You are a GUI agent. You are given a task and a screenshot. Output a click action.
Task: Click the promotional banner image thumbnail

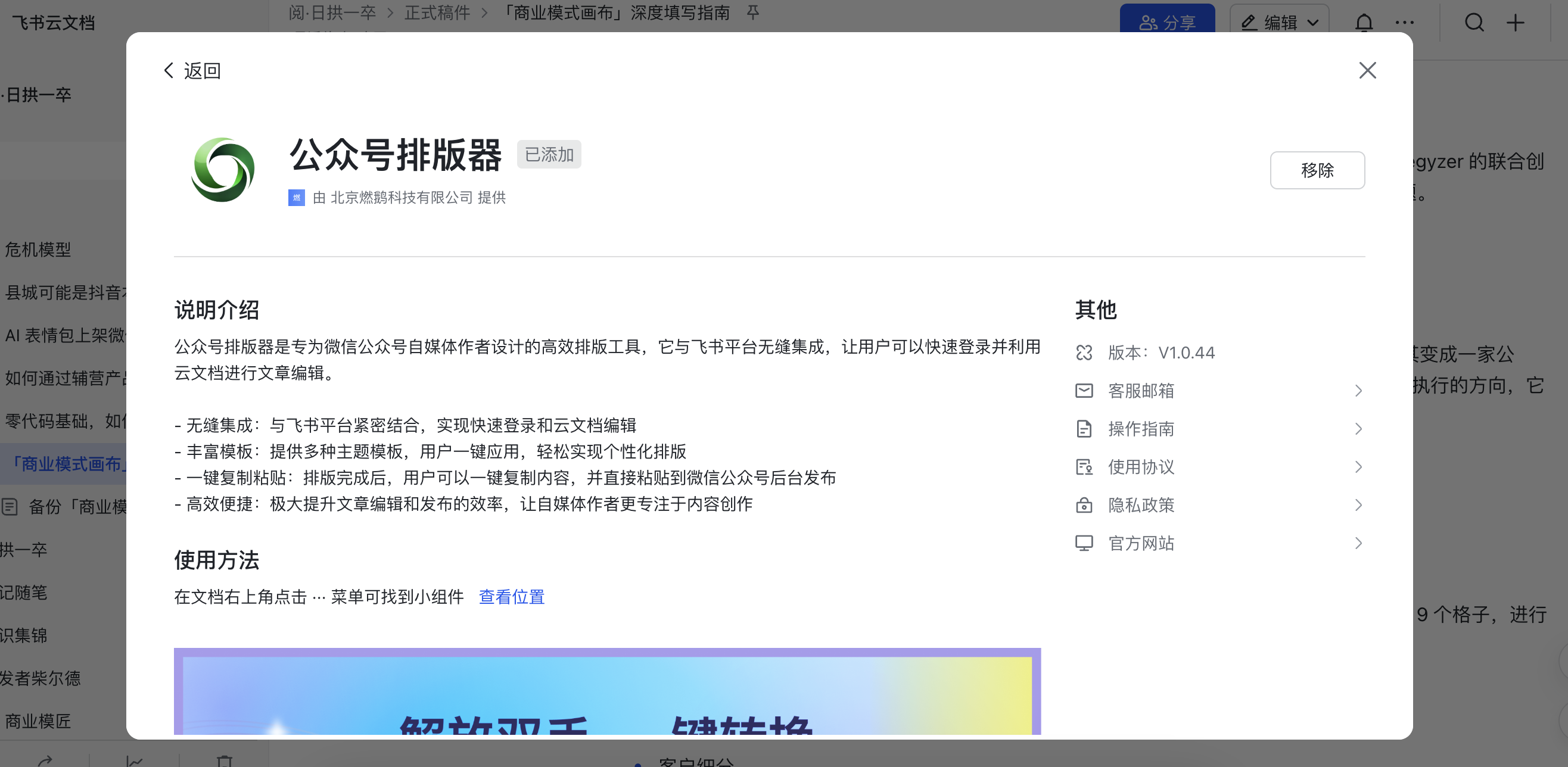click(607, 691)
